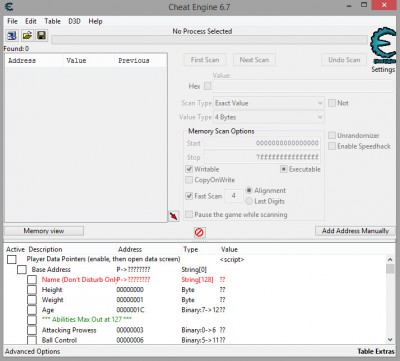Image resolution: width=400 pixels, height=361 pixels.
Task: Toggle the Attacking Prowess entry checkbox
Action: click(x=32, y=330)
